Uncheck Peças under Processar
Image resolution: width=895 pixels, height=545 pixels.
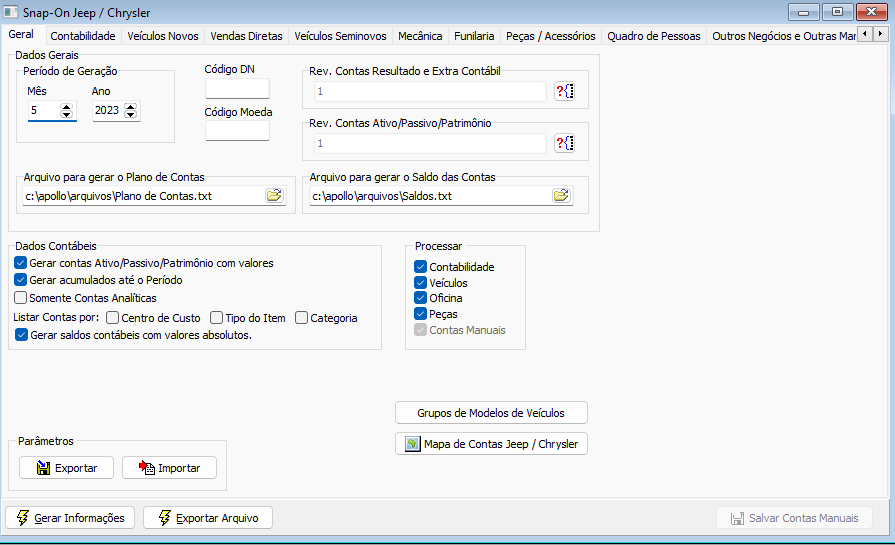tap(421, 314)
